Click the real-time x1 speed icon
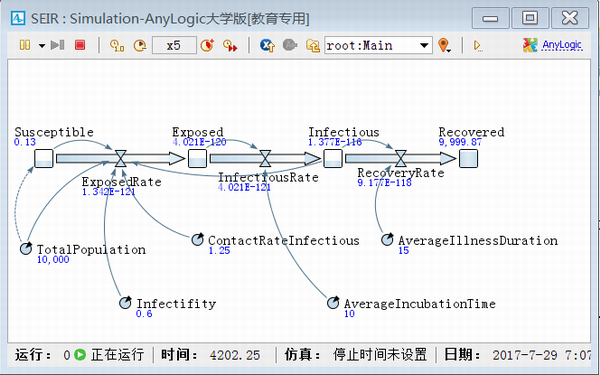 (117, 46)
